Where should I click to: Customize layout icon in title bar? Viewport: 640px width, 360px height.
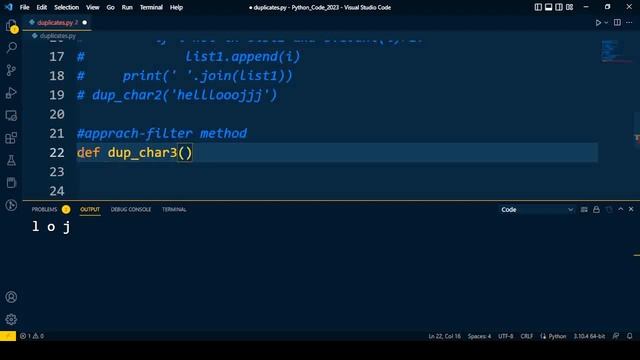(x=569, y=7)
